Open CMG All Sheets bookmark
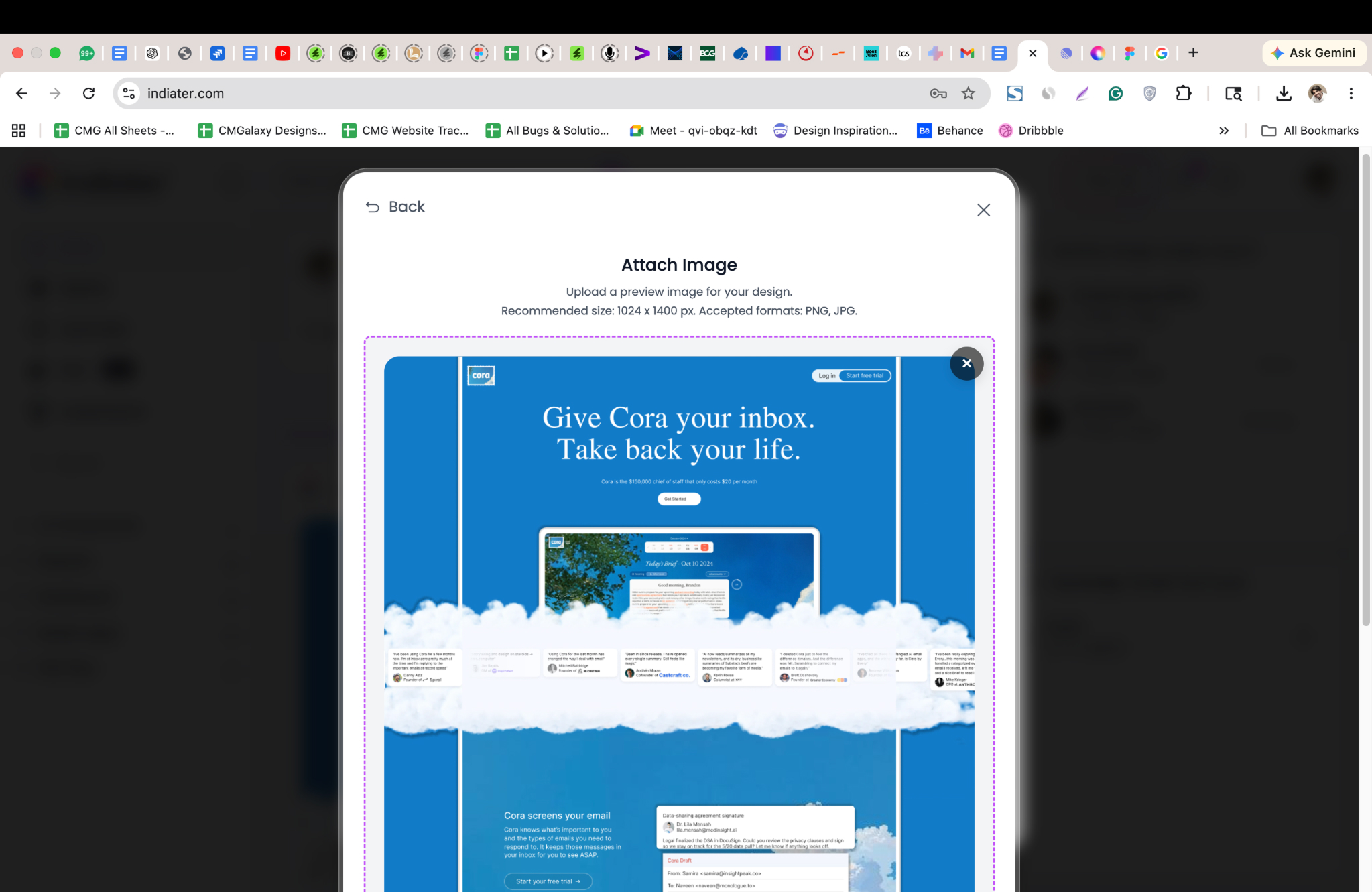Image resolution: width=1372 pixels, height=892 pixels. click(114, 131)
